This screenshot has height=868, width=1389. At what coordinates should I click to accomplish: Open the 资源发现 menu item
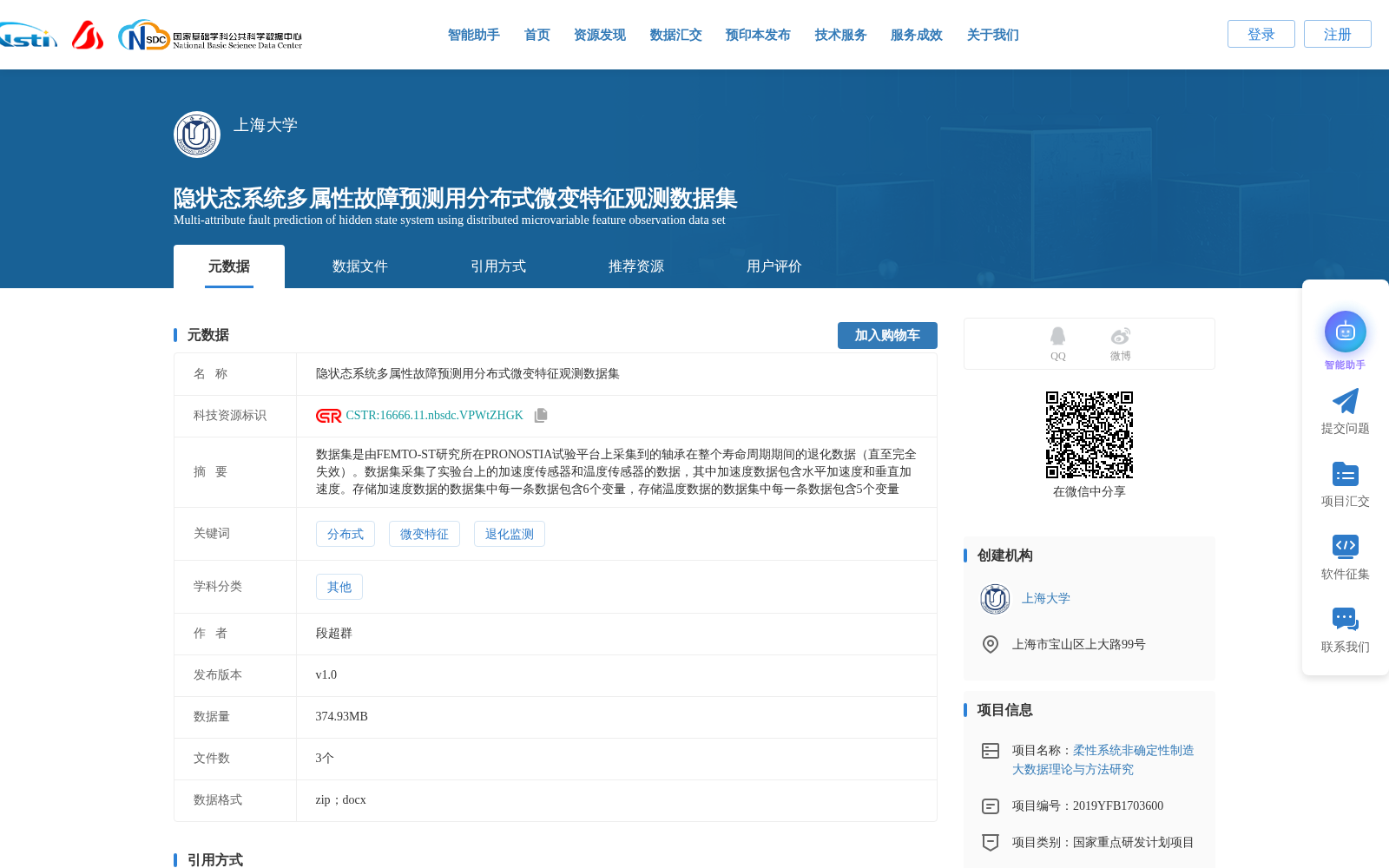coord(600,35)
